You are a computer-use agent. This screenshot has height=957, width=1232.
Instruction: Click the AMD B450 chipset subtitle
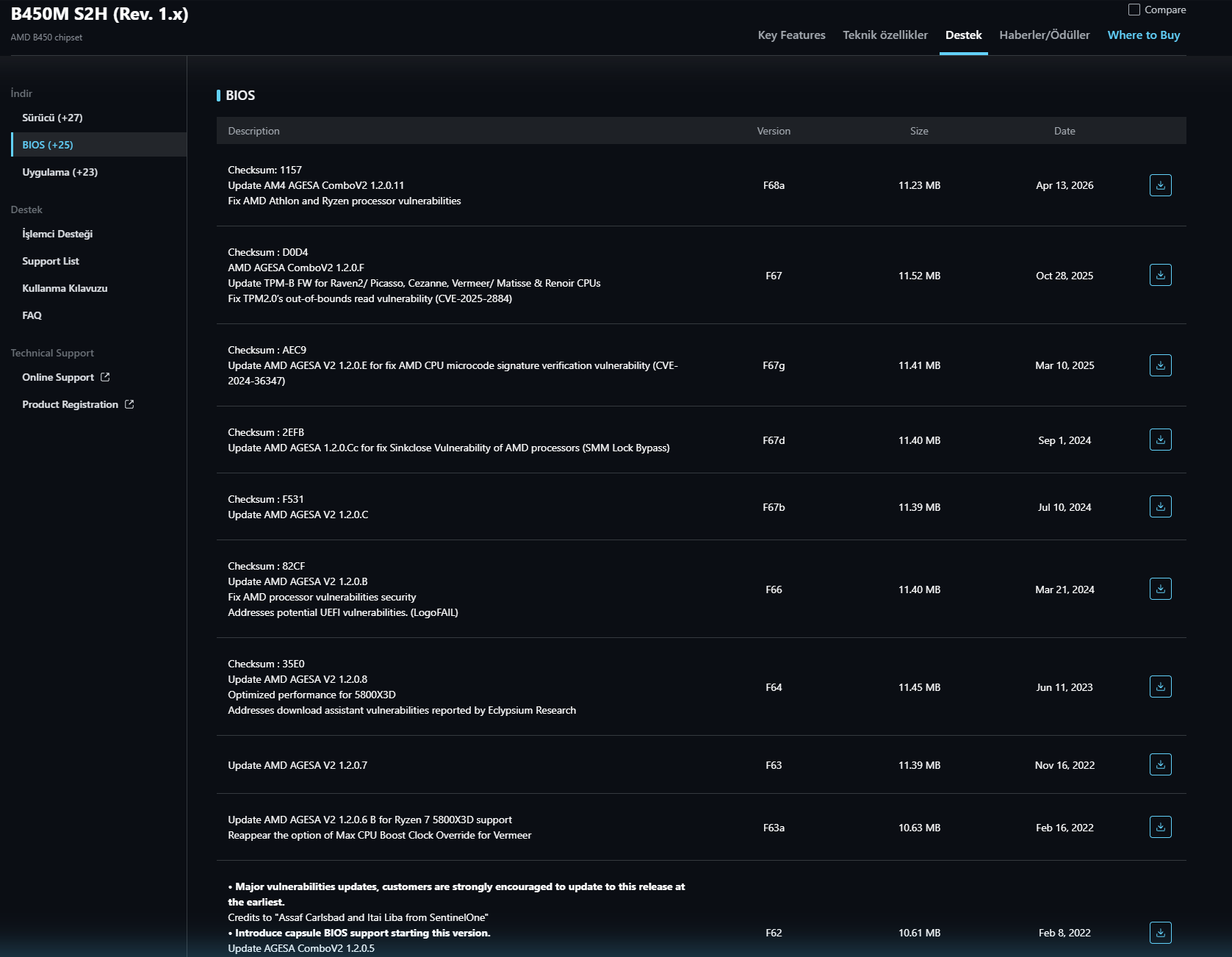pyautogui.click(x=46, y=37)
